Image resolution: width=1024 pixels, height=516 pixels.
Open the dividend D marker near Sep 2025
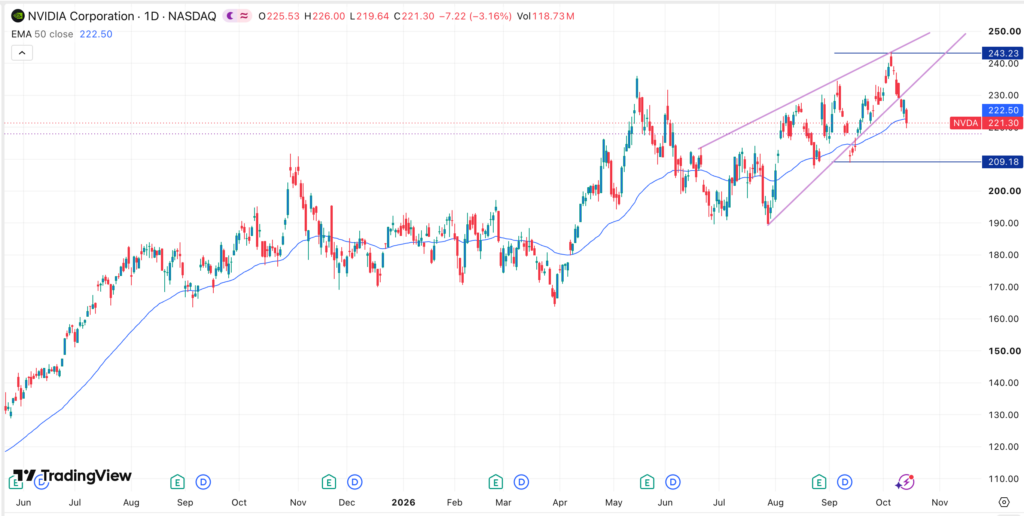tap(203, 482)
